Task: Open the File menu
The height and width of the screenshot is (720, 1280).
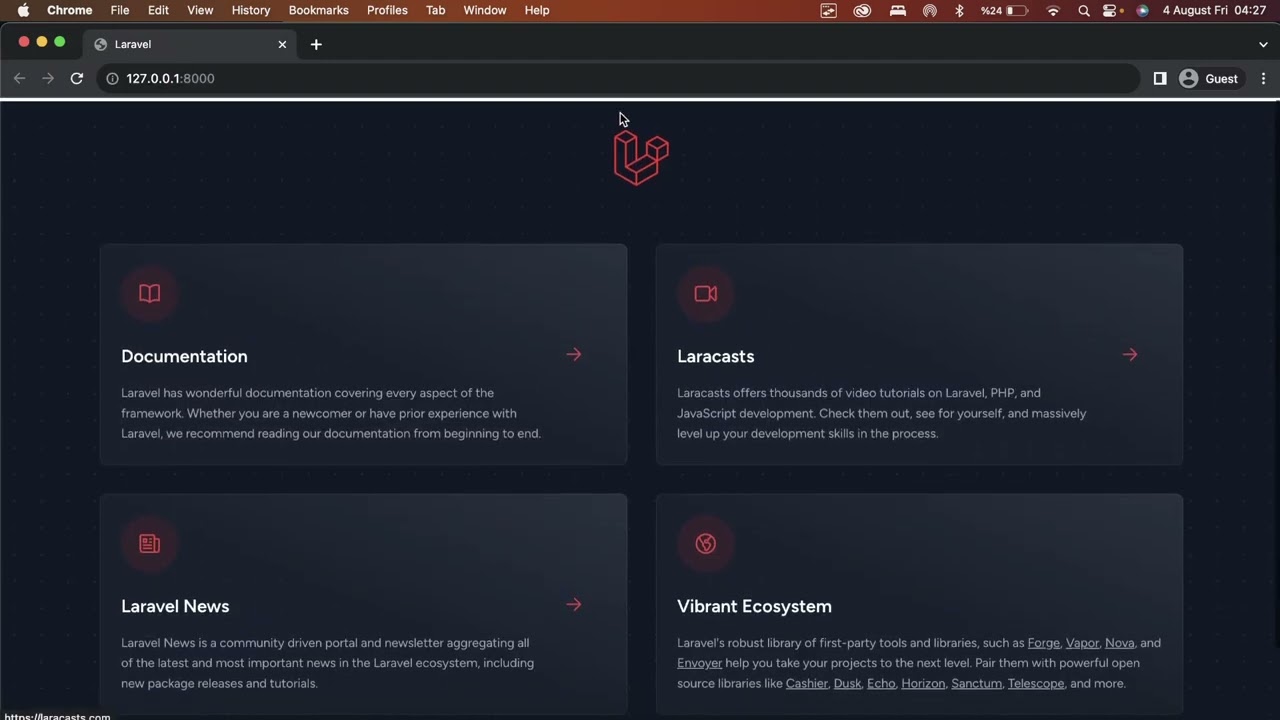Action: point(120,10)
